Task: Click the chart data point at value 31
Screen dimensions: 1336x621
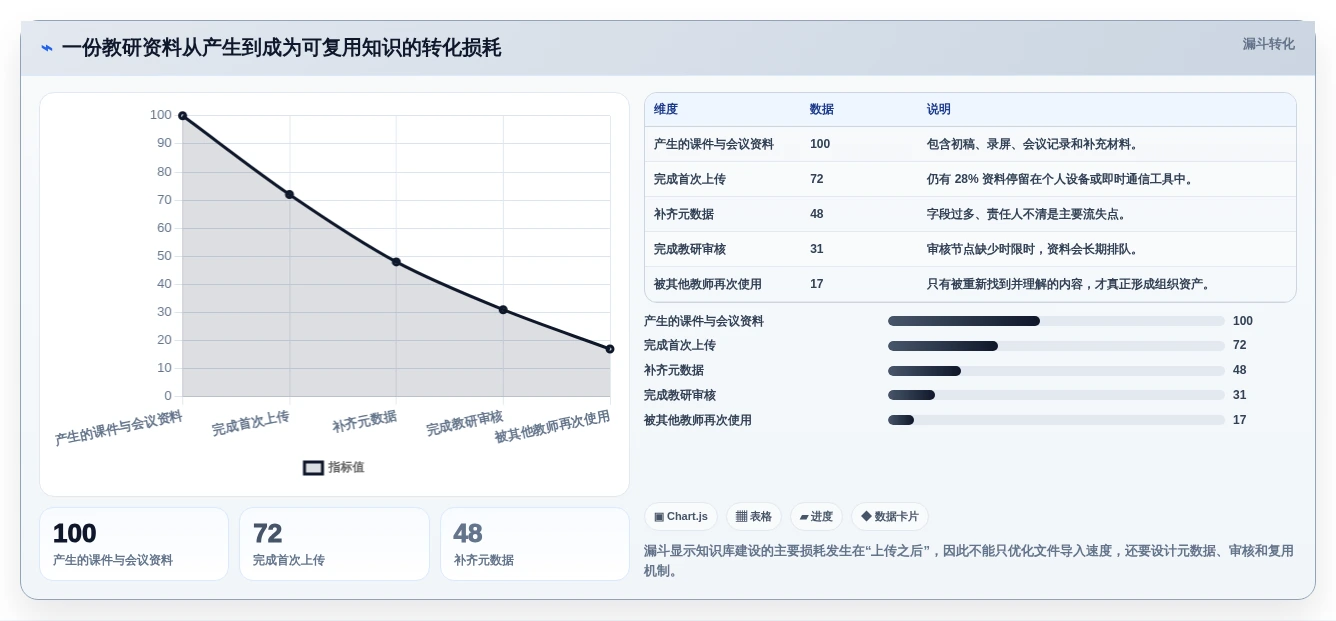Action: click(503, 310)
